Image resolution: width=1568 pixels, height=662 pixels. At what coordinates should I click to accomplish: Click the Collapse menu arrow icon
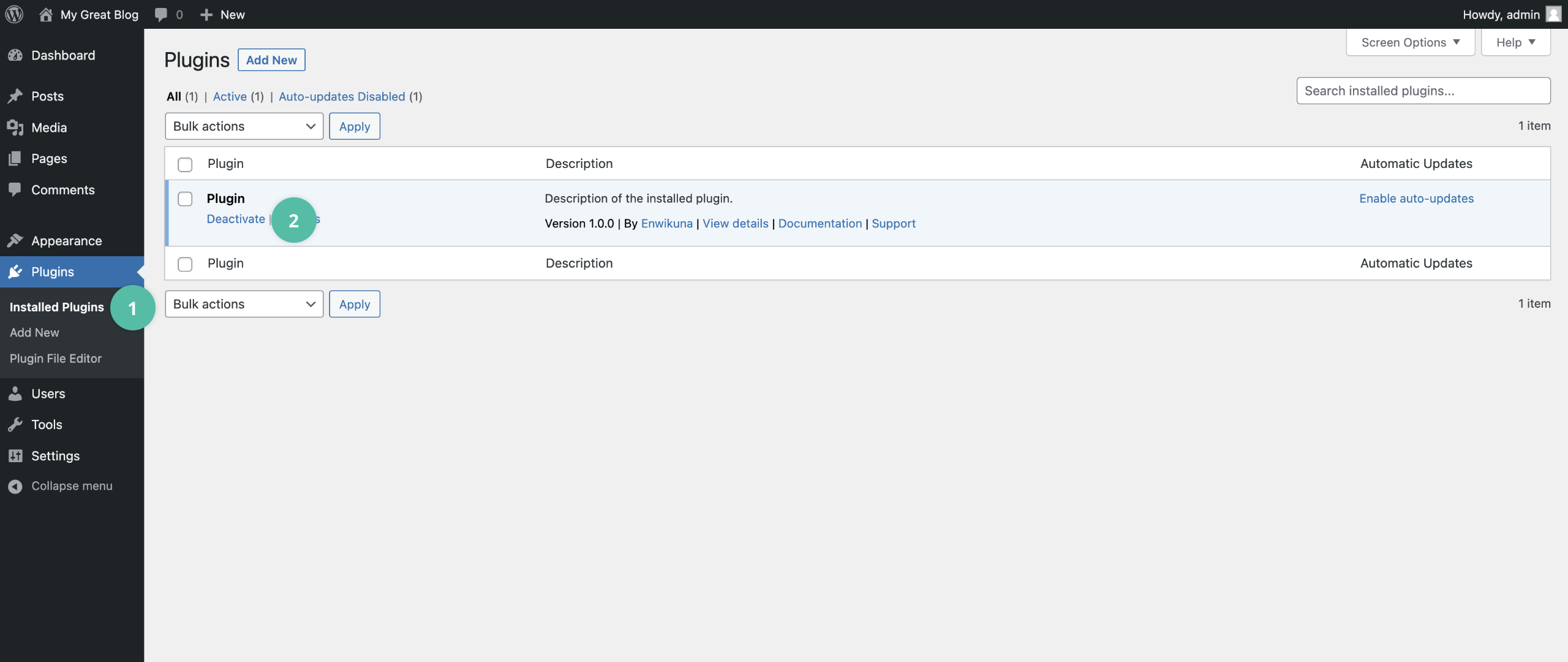[15, 486]
